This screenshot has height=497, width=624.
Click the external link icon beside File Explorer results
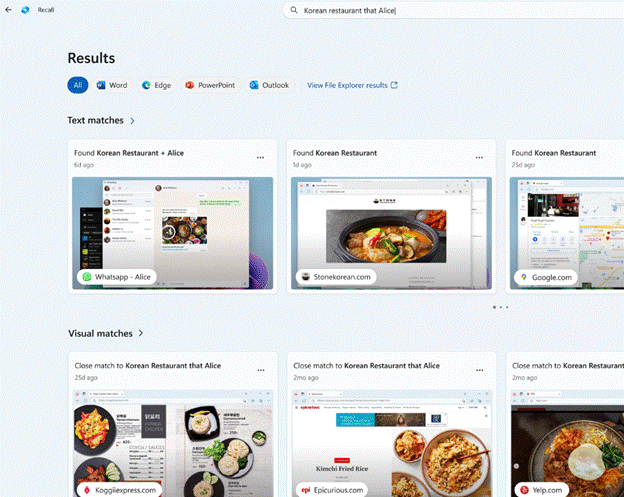(394, 85)
